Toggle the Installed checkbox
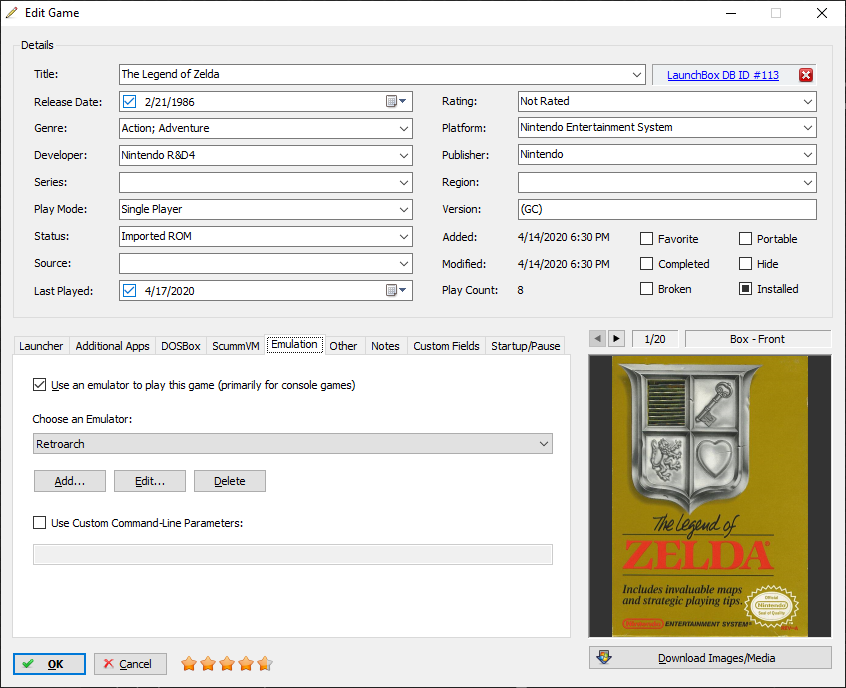The height and width of the screenshot is (688, 846). click(745, 289)
